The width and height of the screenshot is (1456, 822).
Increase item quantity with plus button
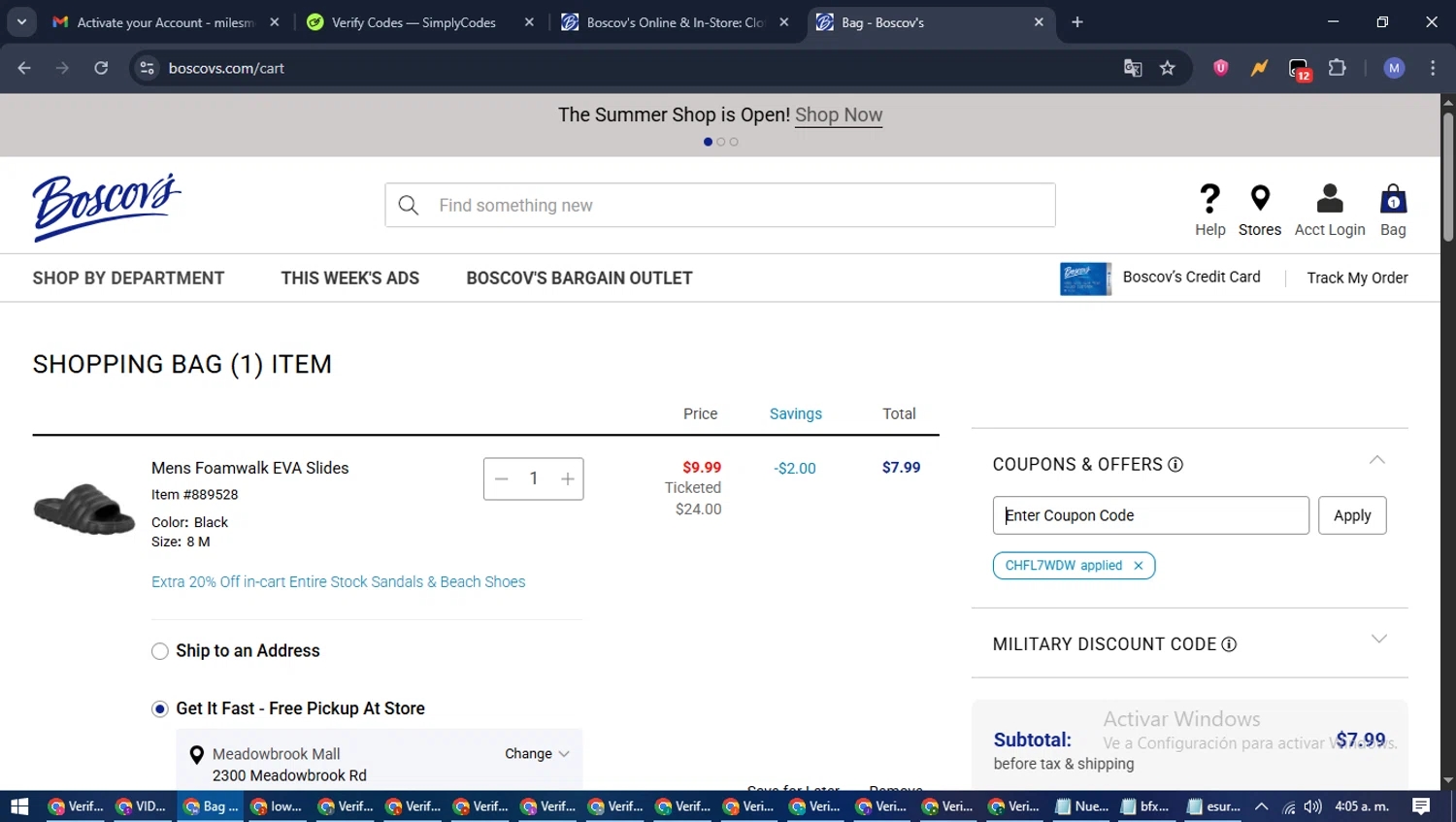(568, 479)
